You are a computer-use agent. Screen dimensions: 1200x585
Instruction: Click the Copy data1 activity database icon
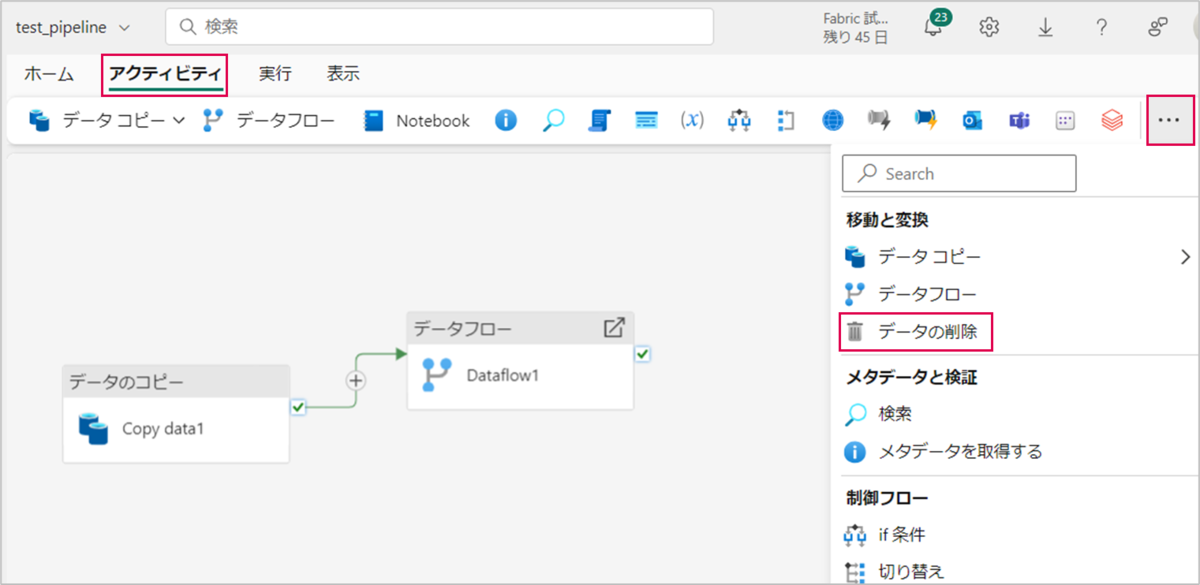(x=94, y=428)
